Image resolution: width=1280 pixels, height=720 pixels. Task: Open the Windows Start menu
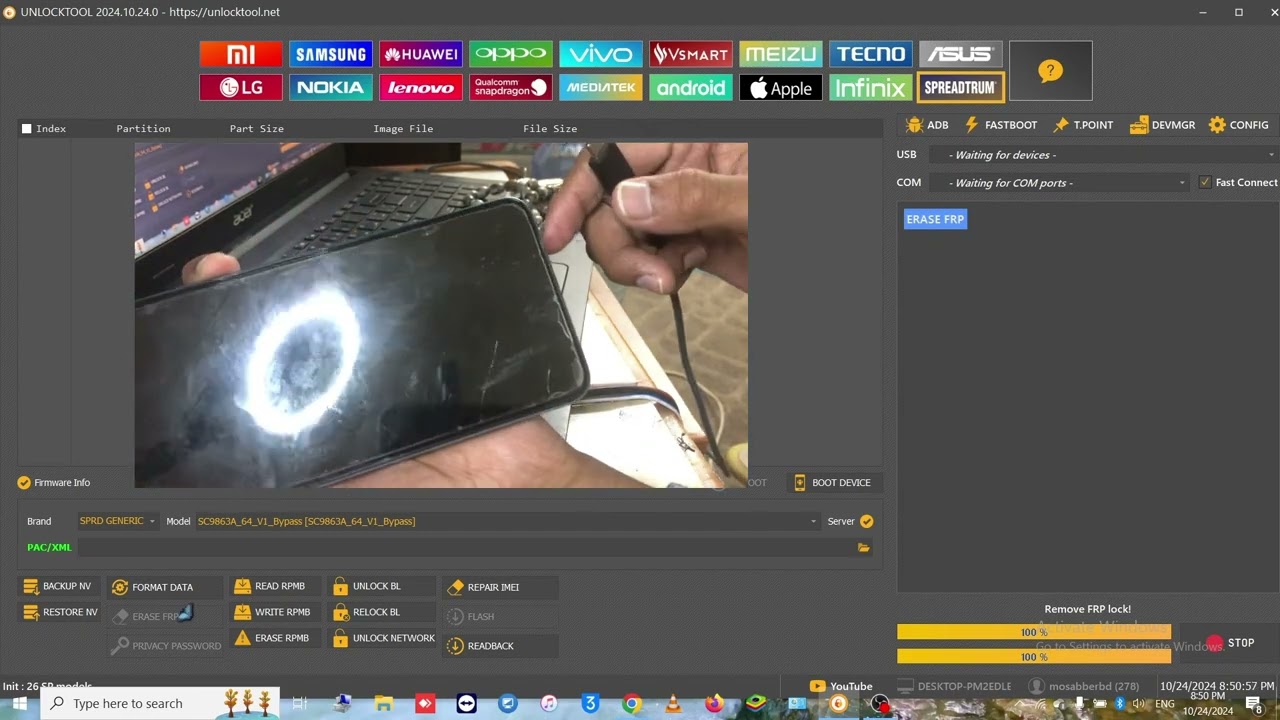[20, 704]
